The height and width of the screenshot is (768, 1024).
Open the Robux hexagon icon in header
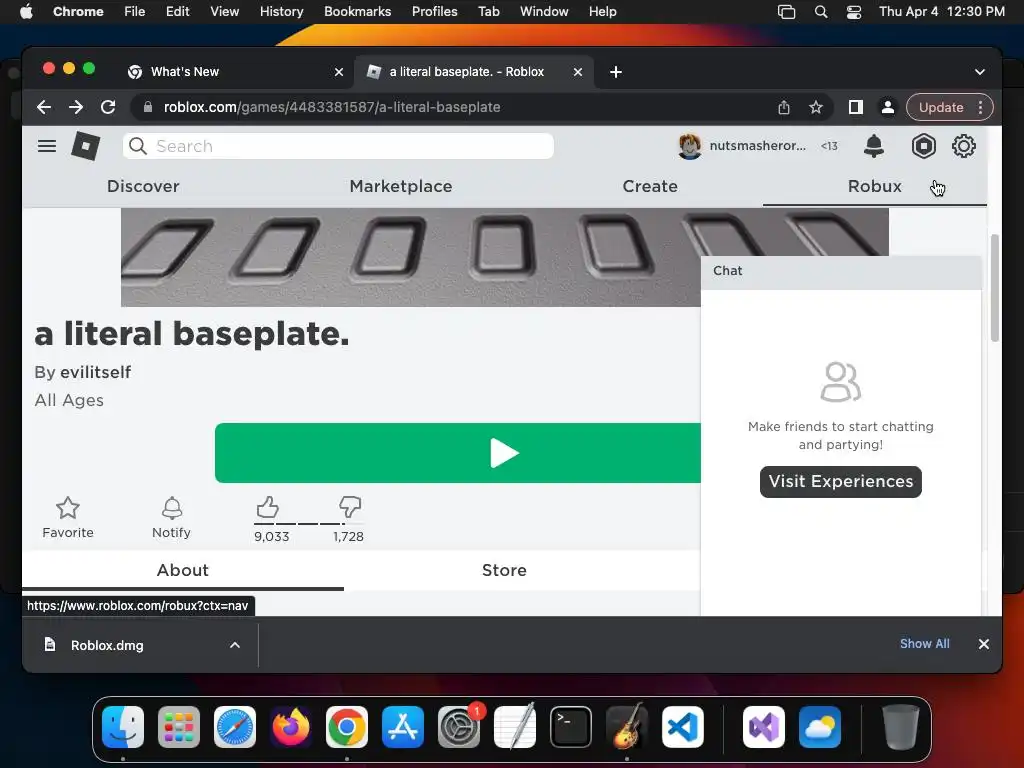pos(923,146)
